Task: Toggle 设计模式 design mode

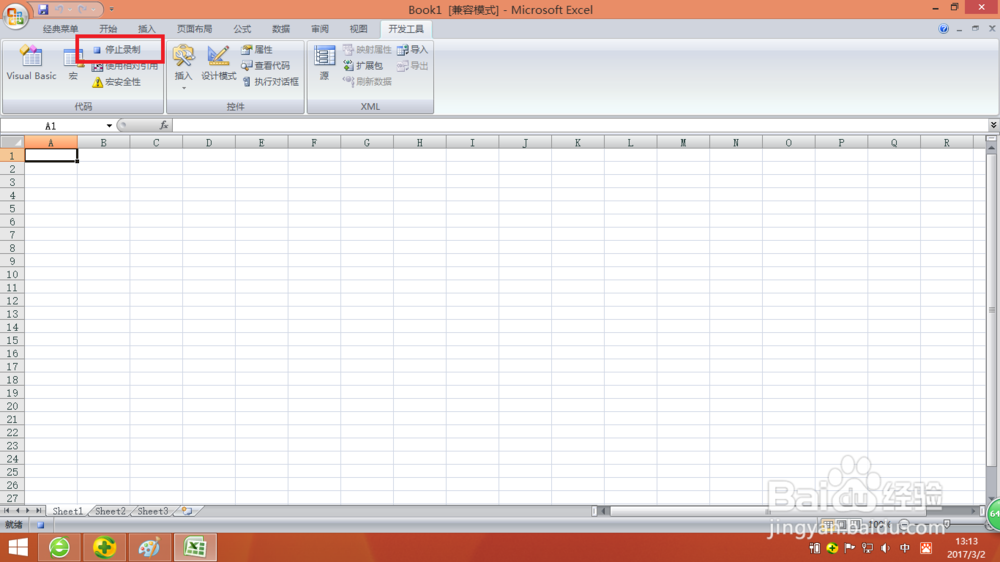Action: tap(219, 63)
